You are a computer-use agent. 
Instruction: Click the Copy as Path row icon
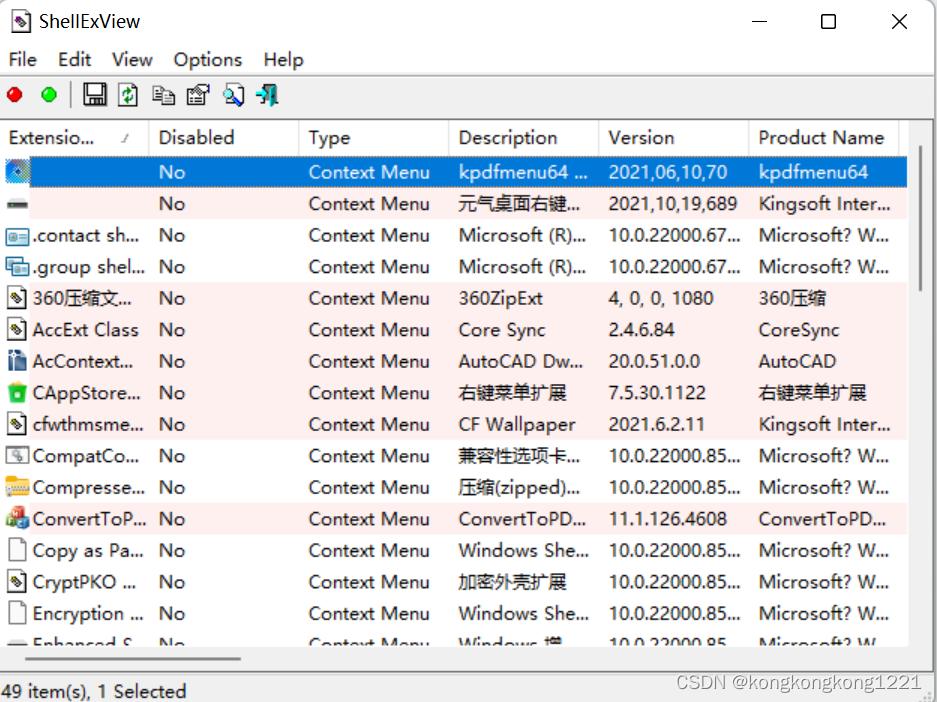pyautogui.click(x=17, y=550)
